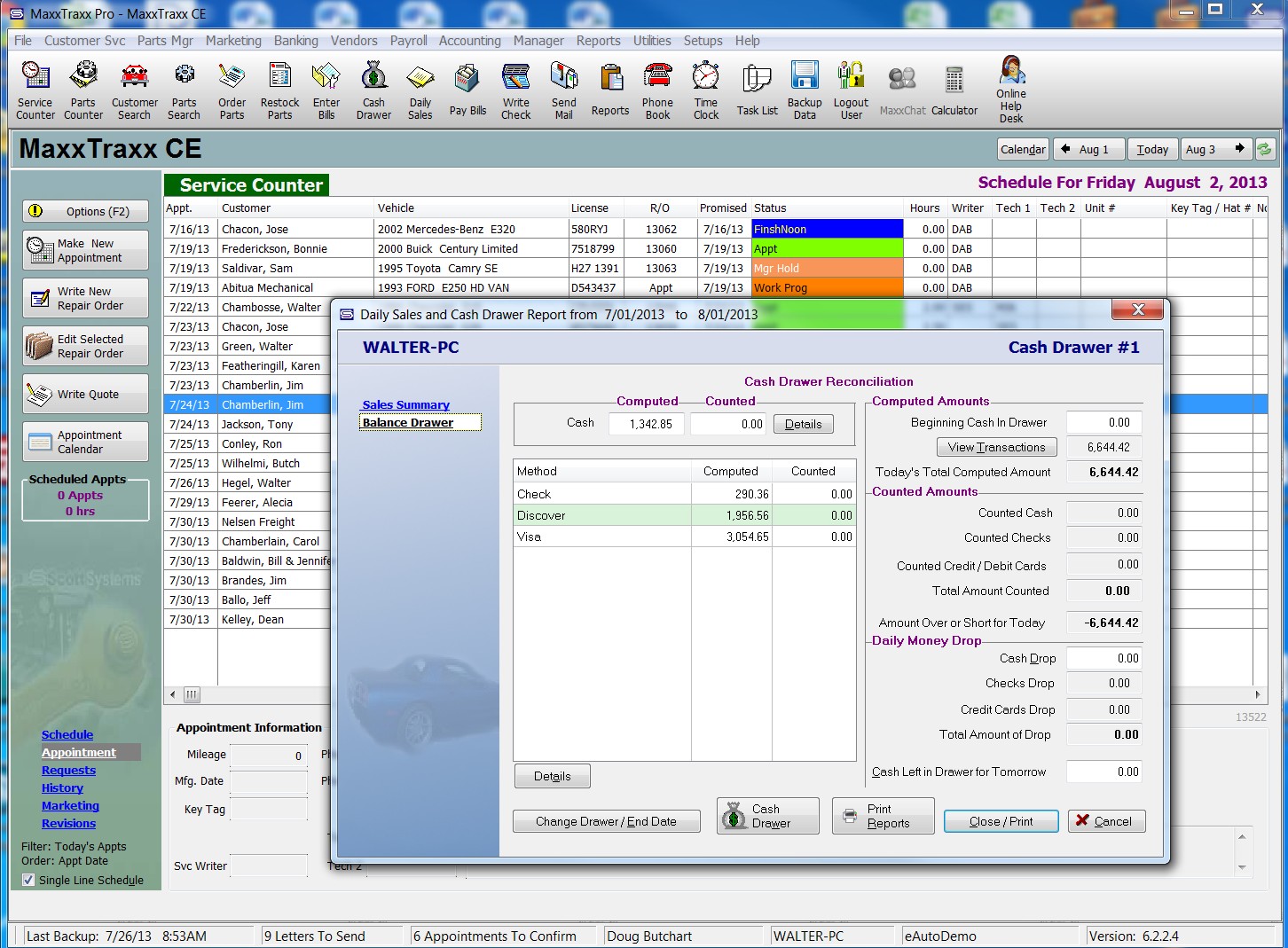Click the Write New Repair Order button
This screenshot has width=1288, height=948.
pyautogui.click(x=85, y=298)
